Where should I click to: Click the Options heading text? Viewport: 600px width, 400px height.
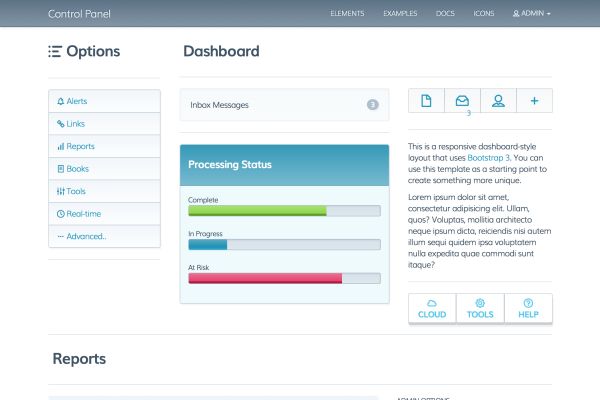tap(93, 51)
